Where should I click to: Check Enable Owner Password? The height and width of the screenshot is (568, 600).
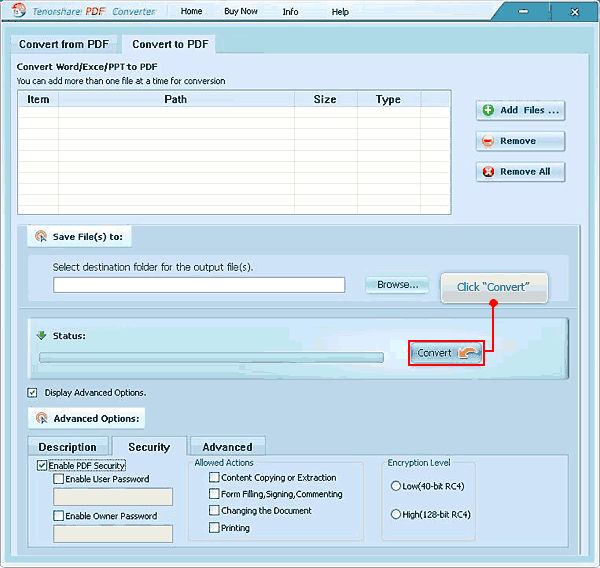(59, 516)
